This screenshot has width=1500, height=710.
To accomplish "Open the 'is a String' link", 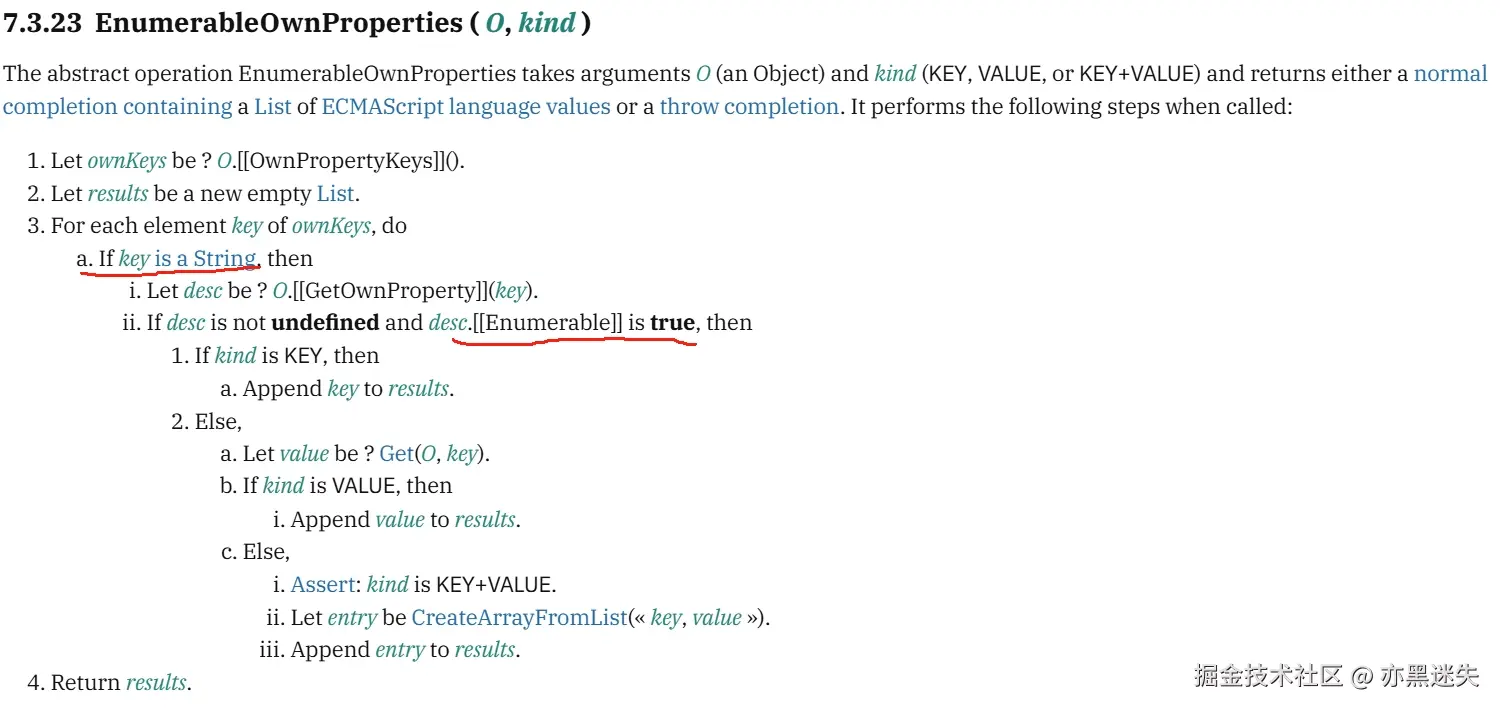I will coord(204,258).
